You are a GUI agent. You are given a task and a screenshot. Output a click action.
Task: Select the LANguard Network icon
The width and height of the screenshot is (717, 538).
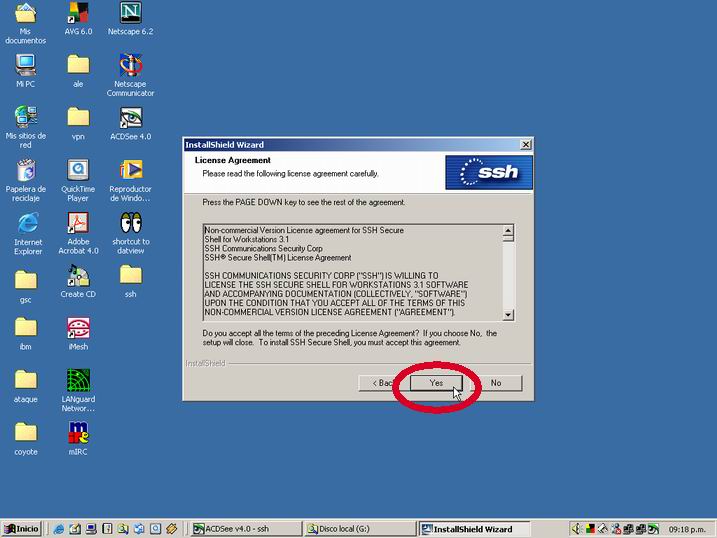coord(78,391)
